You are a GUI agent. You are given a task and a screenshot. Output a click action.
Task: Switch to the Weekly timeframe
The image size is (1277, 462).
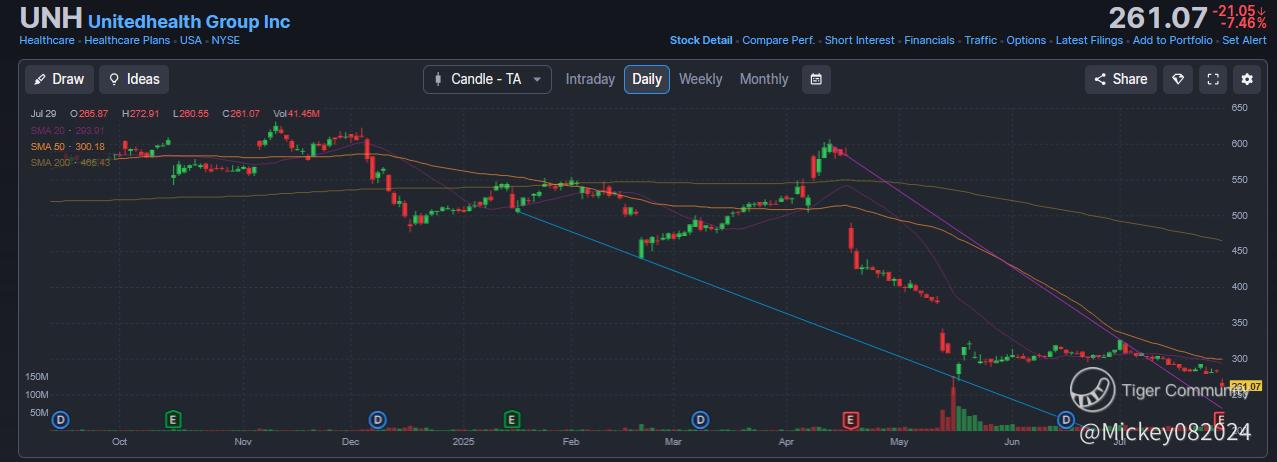point(700,79)
